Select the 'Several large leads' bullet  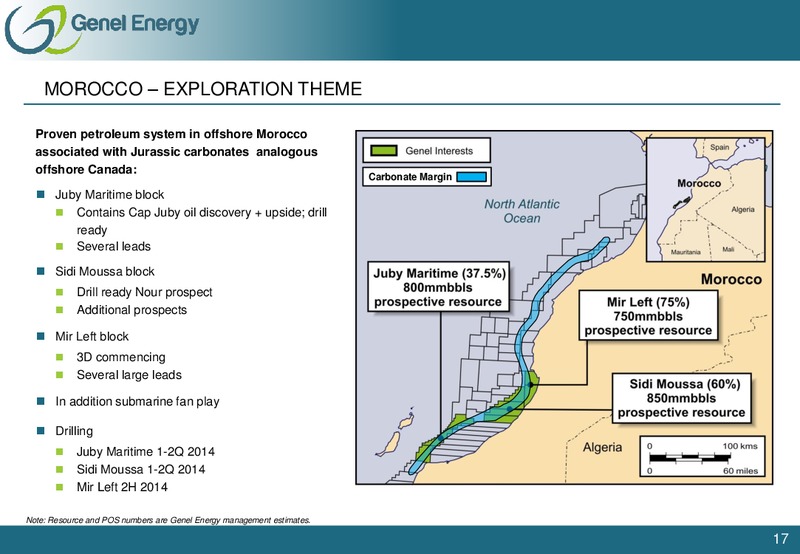point(129,375)
